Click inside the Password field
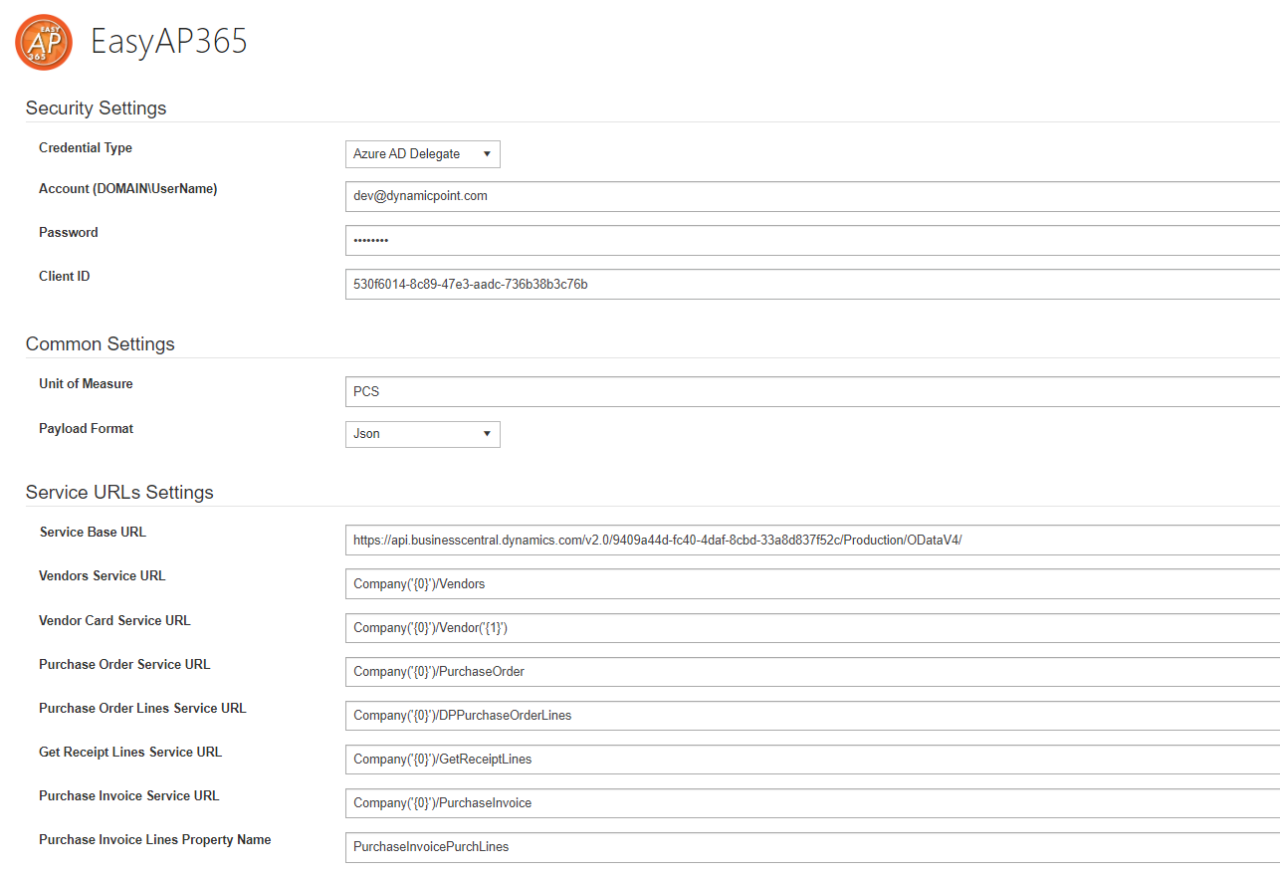This screenshot has height=875, width=1280. pyautogui.click(x=600, y=240)
